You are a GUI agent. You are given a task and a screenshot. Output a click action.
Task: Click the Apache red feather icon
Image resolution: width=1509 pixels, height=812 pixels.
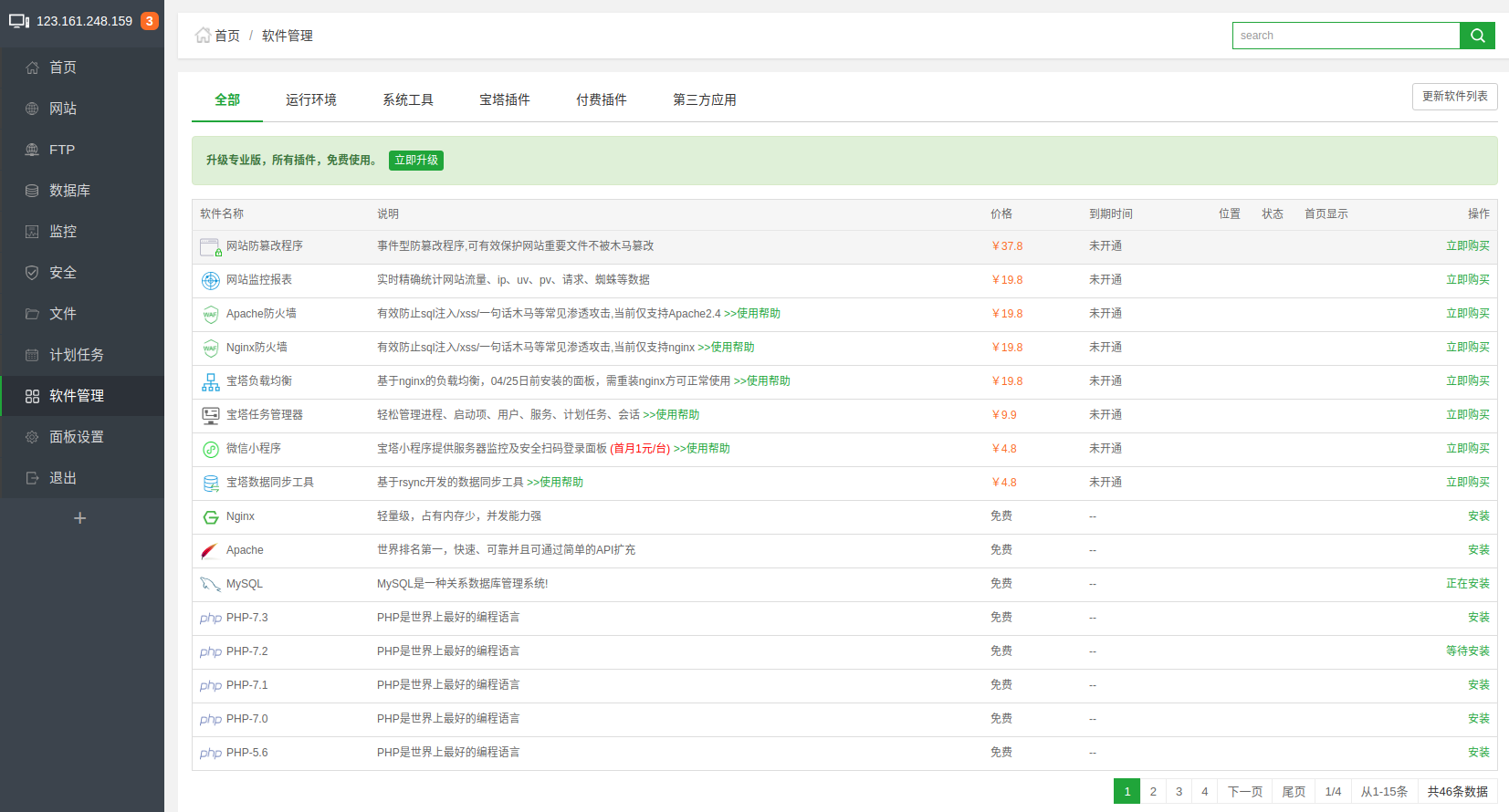point(210,551)
